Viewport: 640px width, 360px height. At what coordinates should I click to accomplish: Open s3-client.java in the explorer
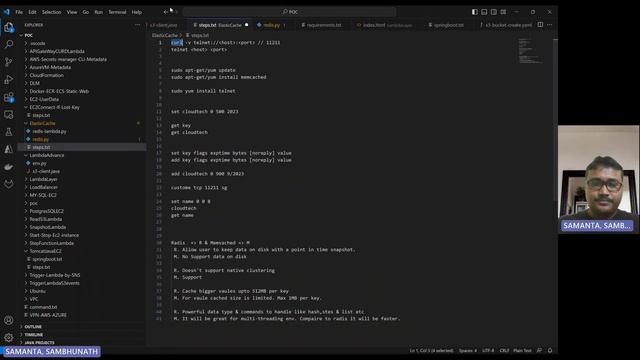point(46,171)
